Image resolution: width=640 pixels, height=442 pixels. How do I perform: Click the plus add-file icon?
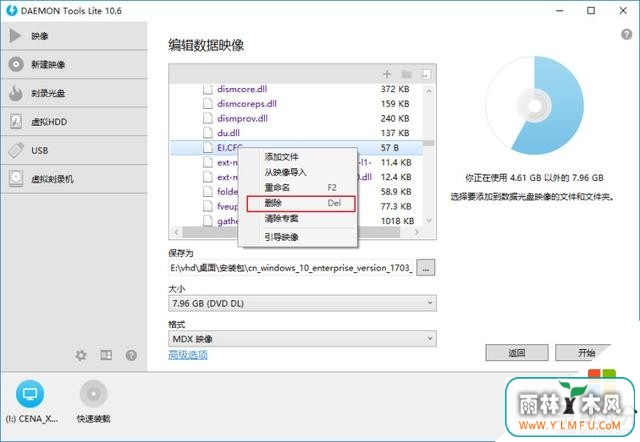[387, 74]
